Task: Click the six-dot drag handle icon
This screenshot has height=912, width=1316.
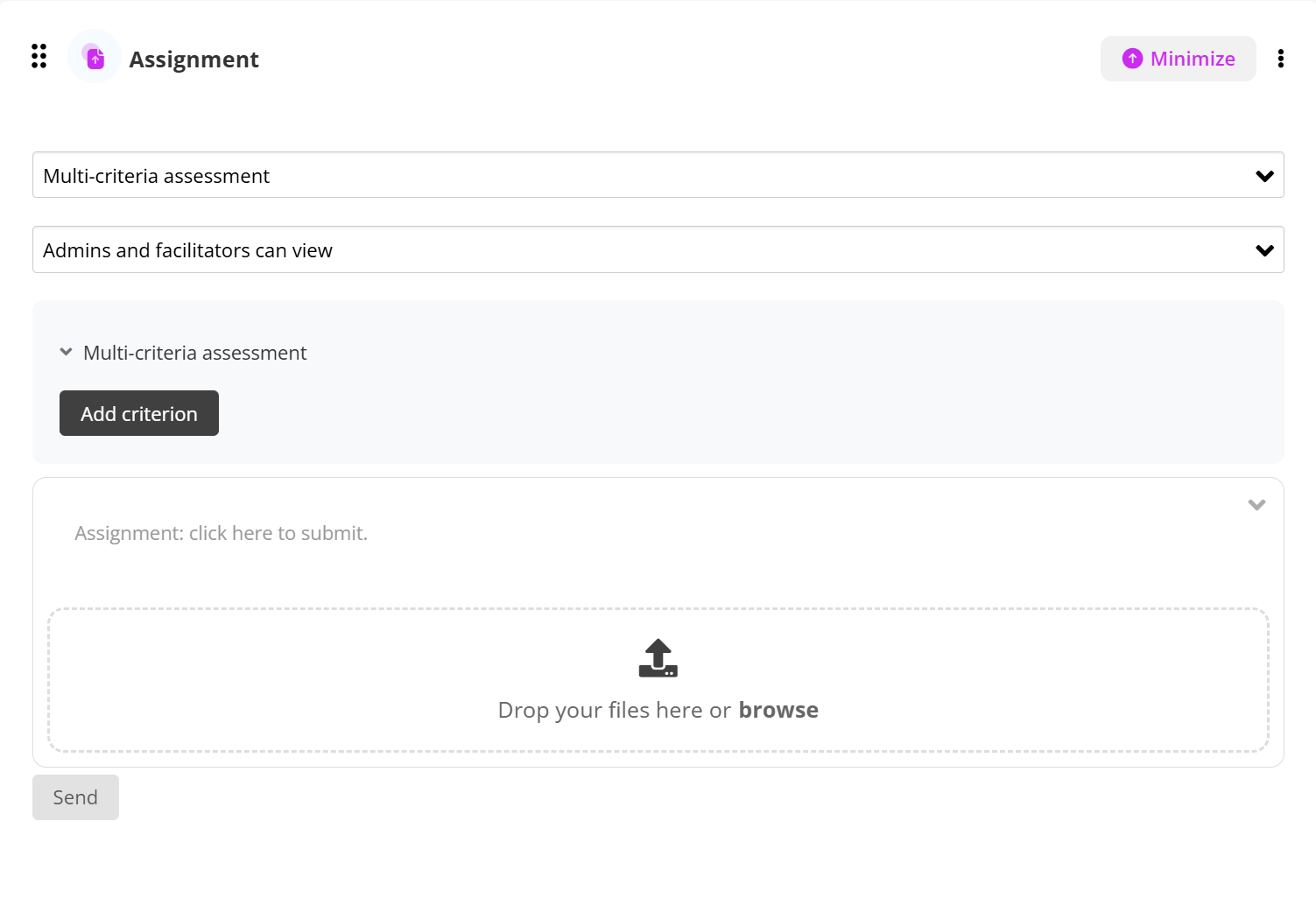Action: coord(39,56)
